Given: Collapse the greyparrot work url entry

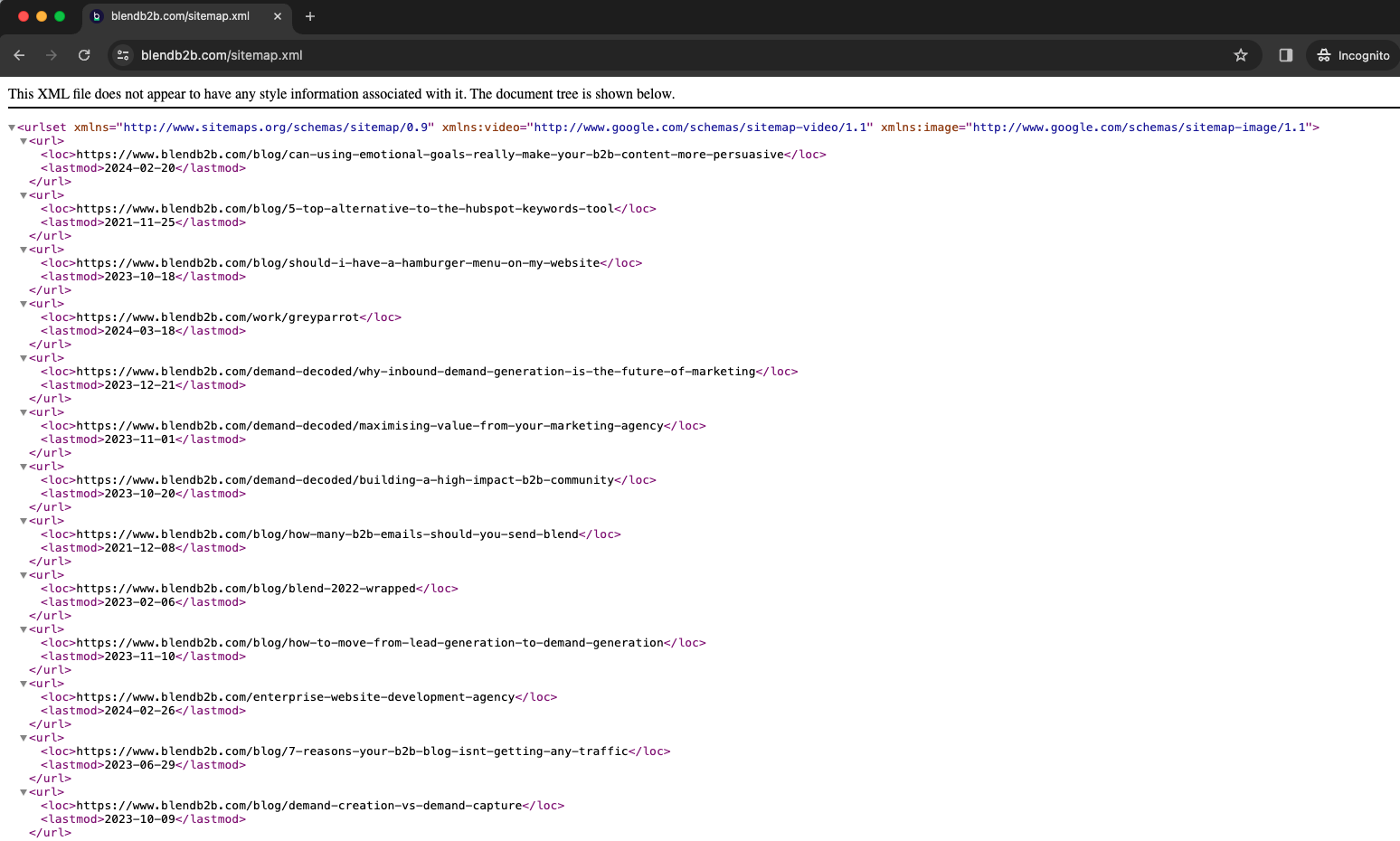Looking at the screenshot, I should pyautogui.click(x=23, y=303).
